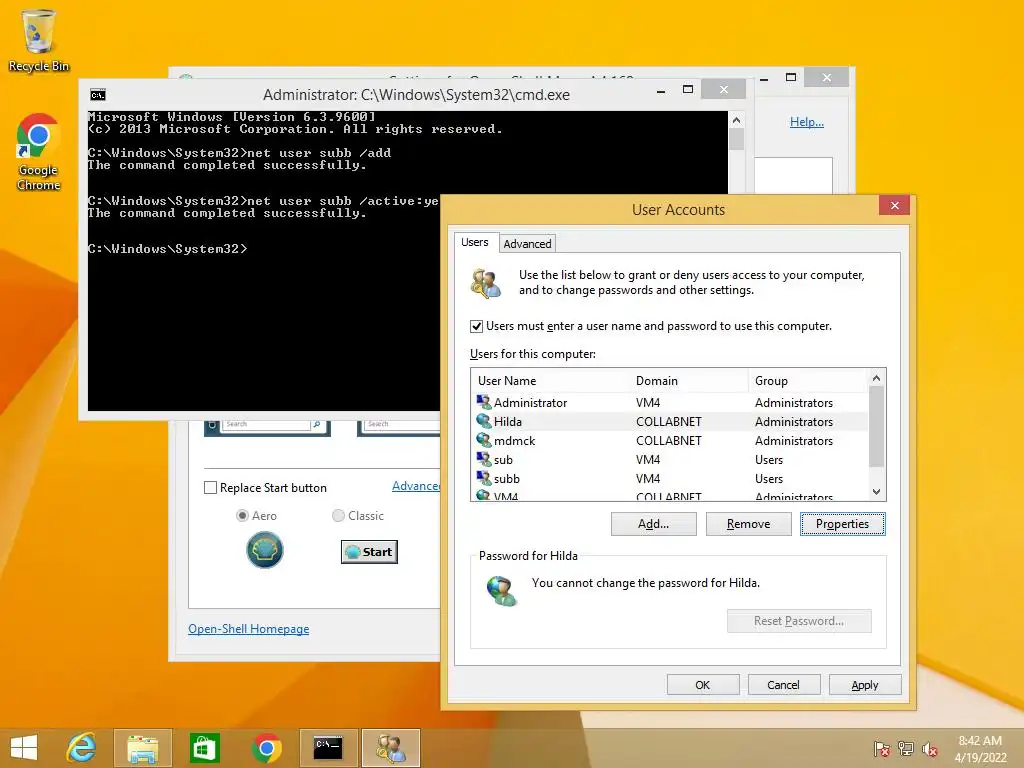Open the Windows Store taskbar icon

click(204, 748)
